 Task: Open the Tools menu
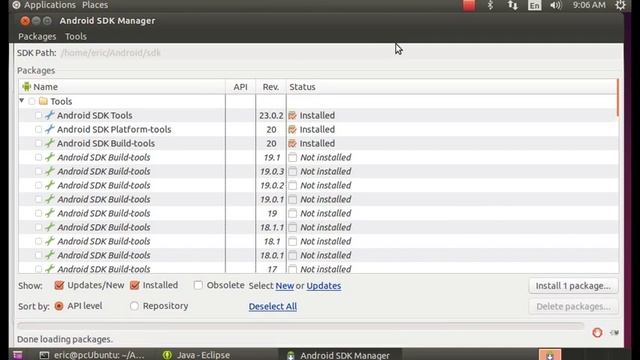[76, 36]
